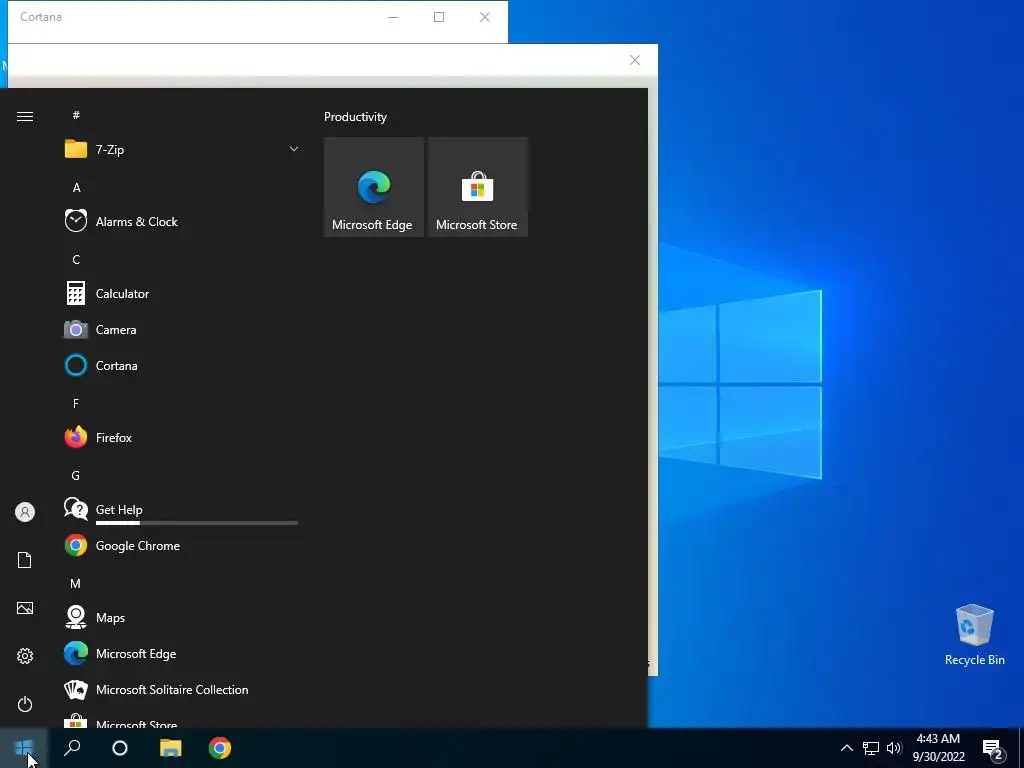The width and height of the screenshot is (1024, 768).
Task: Expand the Start menu hamburger navigation
Action: pos(25,116)
